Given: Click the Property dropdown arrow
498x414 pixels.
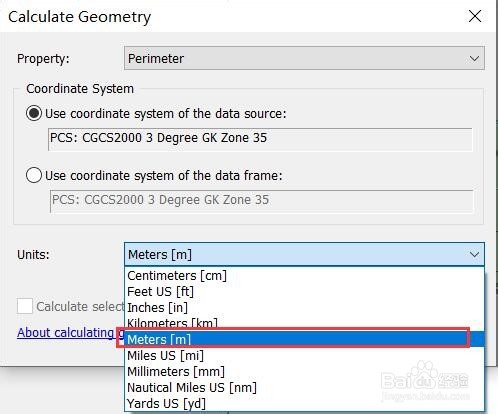Looking at the screenshot, I should (x=474, y=59).
